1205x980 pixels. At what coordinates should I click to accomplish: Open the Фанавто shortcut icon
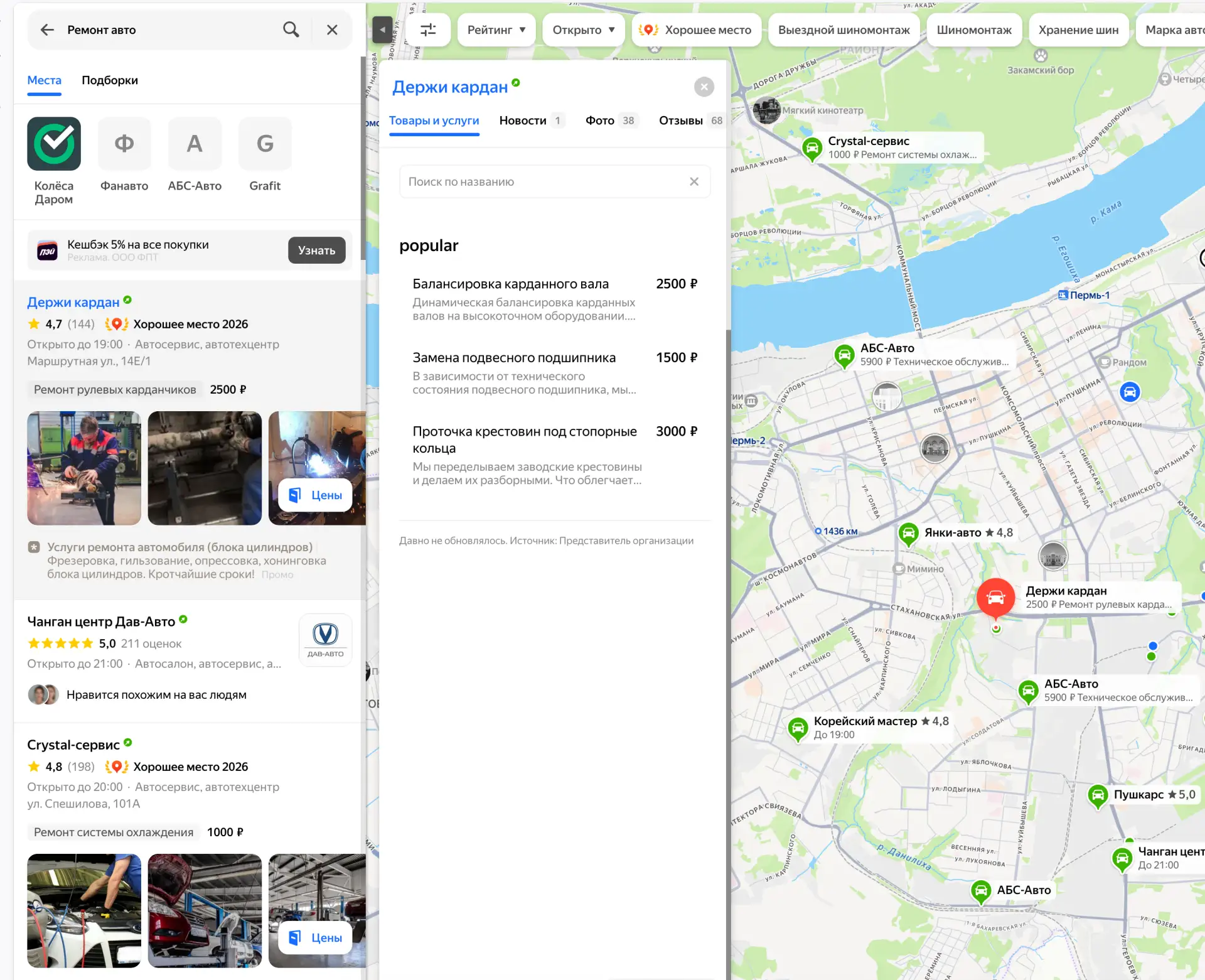coord(124,144)
